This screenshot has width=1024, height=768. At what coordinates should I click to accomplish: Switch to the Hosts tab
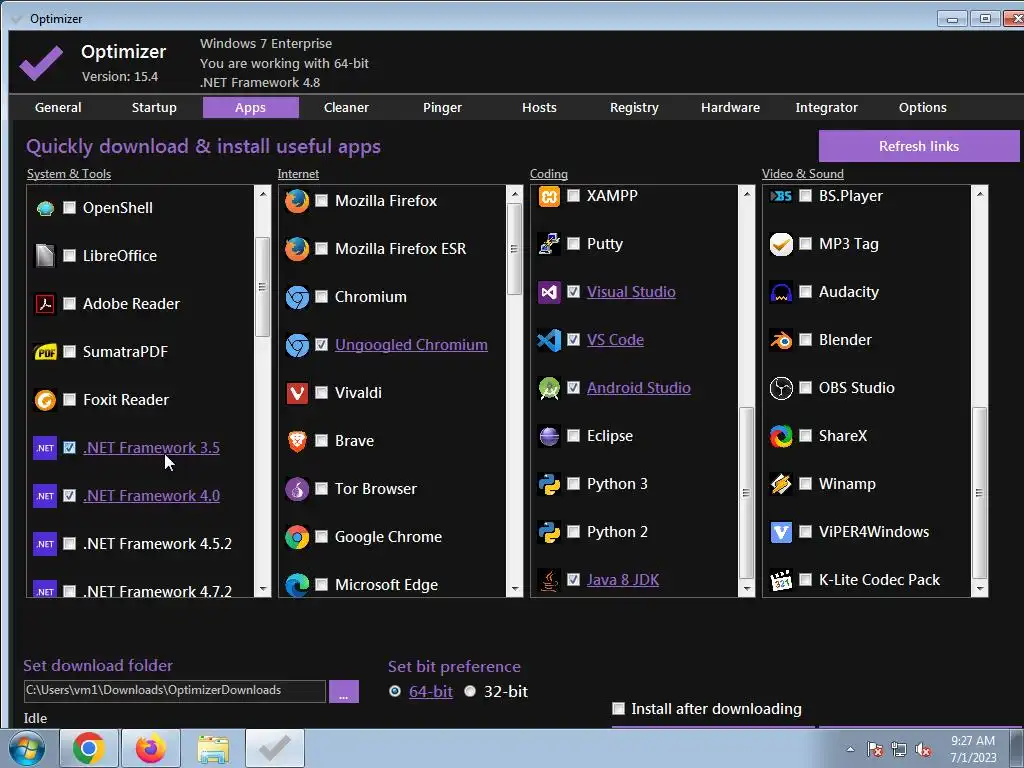point(539,108)
